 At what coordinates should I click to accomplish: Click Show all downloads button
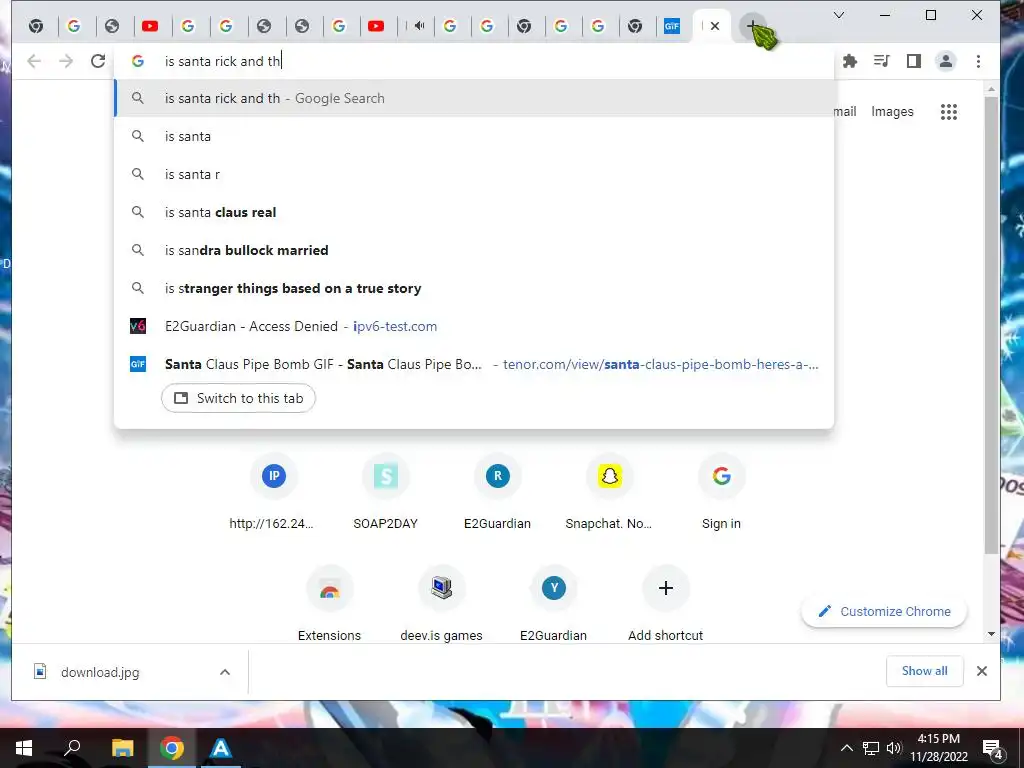tap(925, 671)
